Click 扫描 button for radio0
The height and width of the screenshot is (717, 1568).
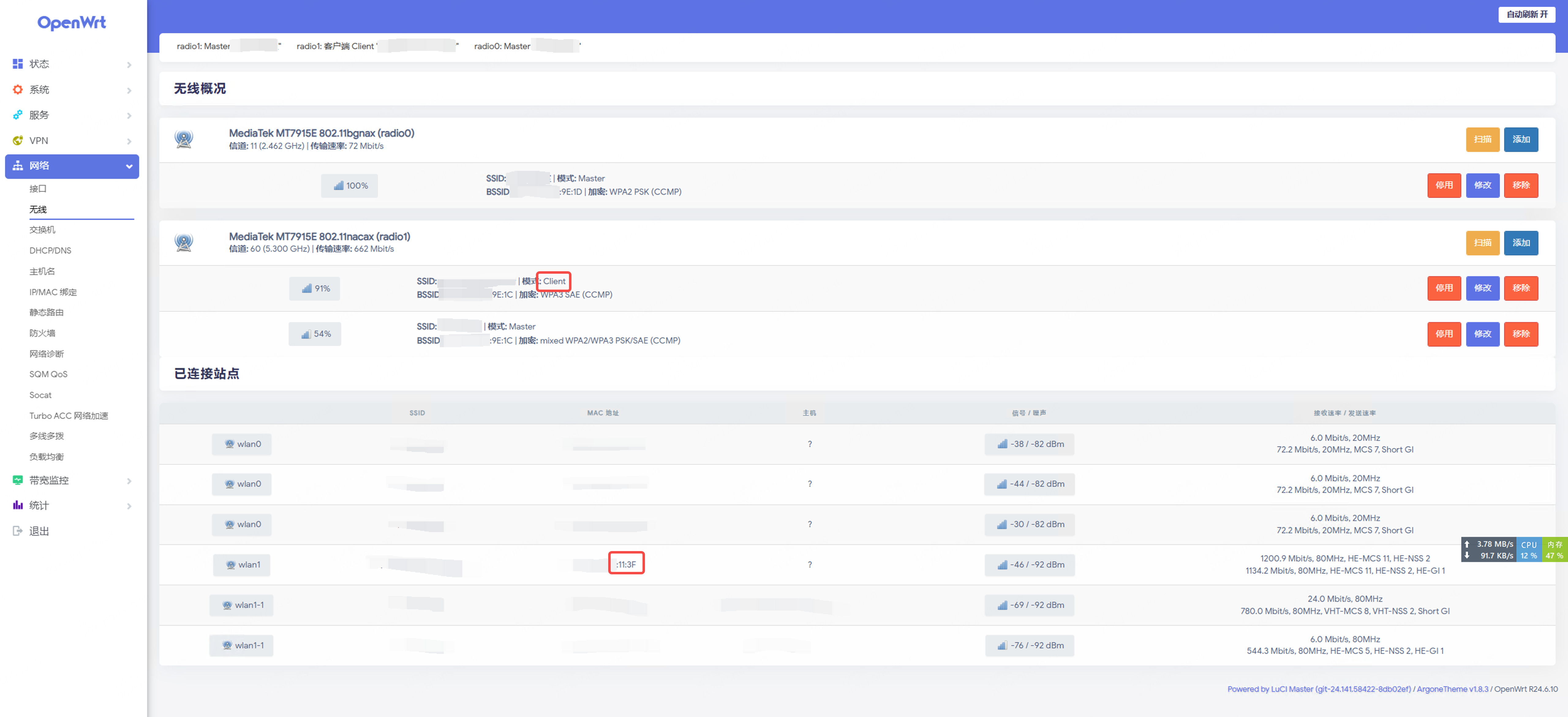1482,139
